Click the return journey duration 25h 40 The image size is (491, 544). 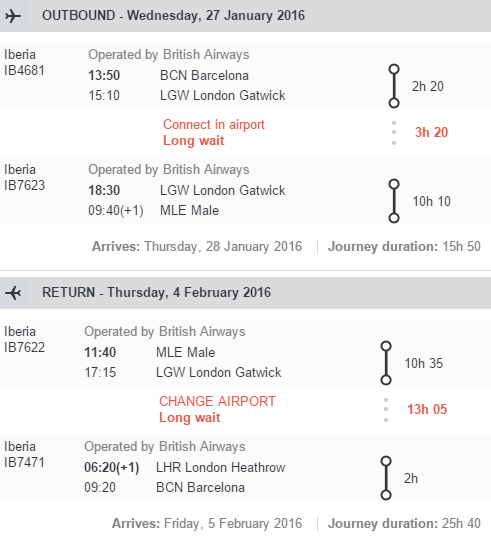pos(462,523)
